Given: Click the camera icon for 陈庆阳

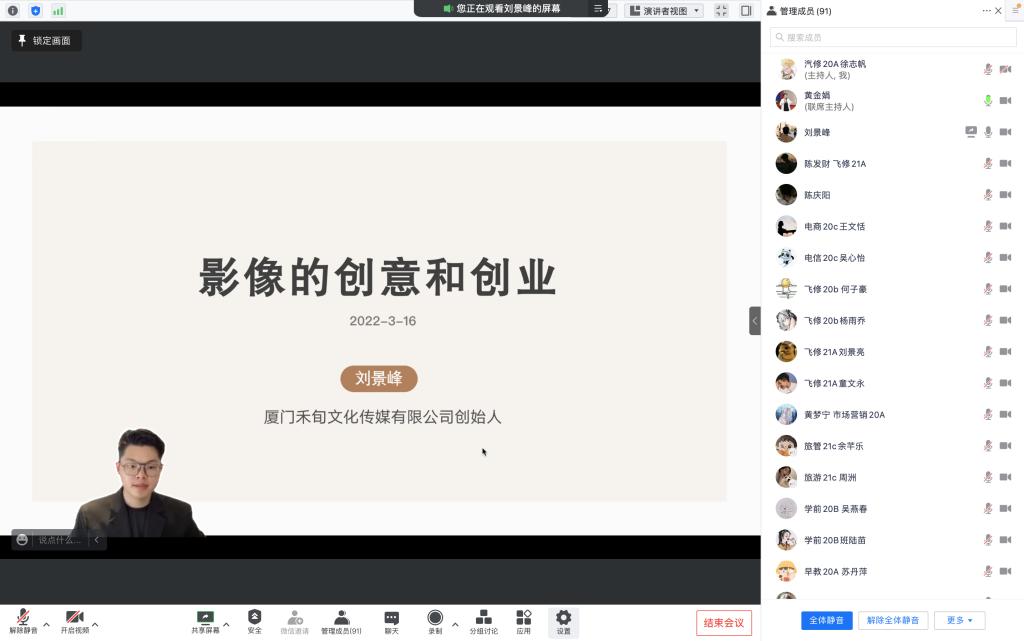Looking at the screenshot, I should coord(1005,195).
